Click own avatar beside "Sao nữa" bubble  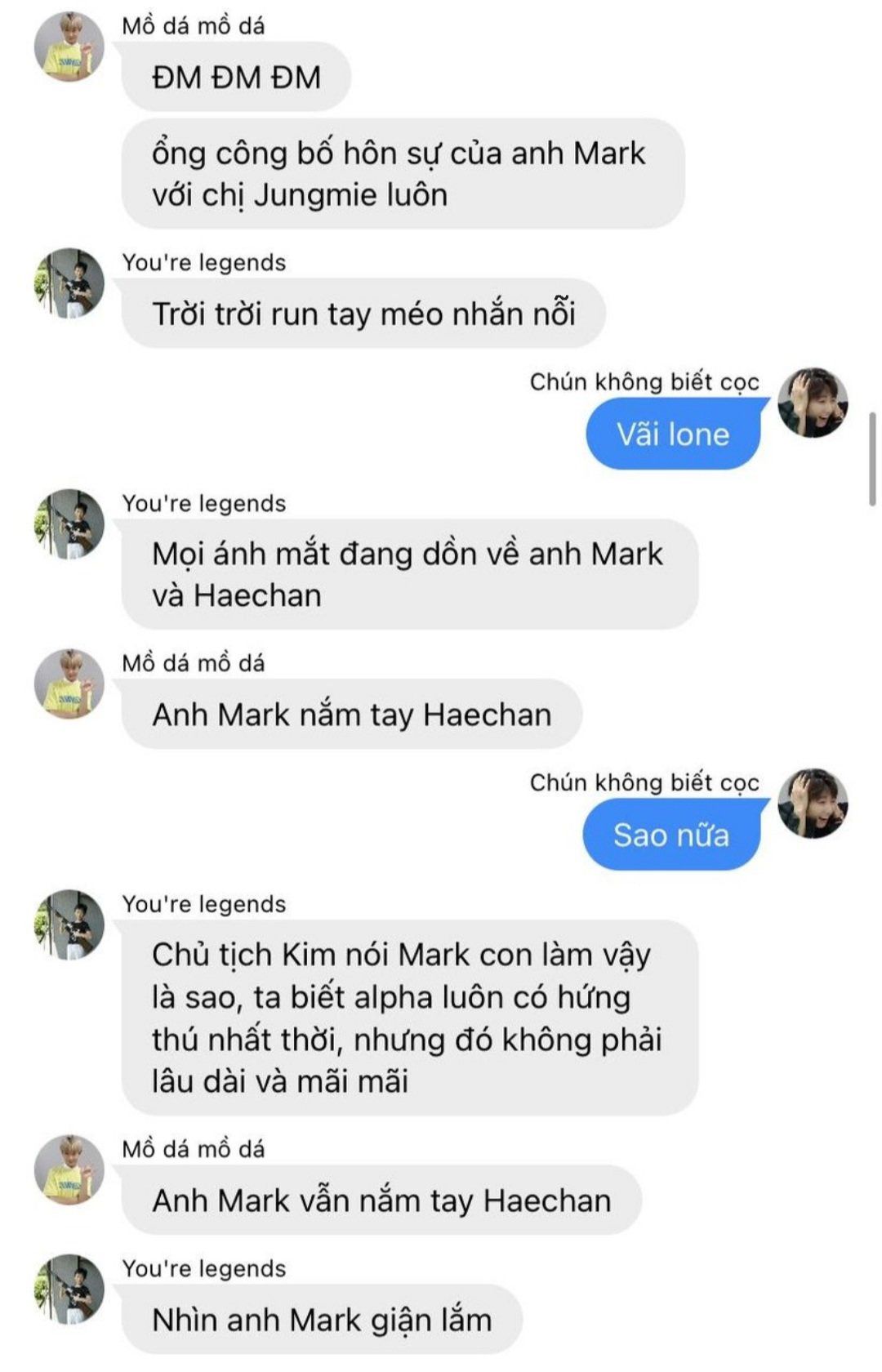(813, 803)
